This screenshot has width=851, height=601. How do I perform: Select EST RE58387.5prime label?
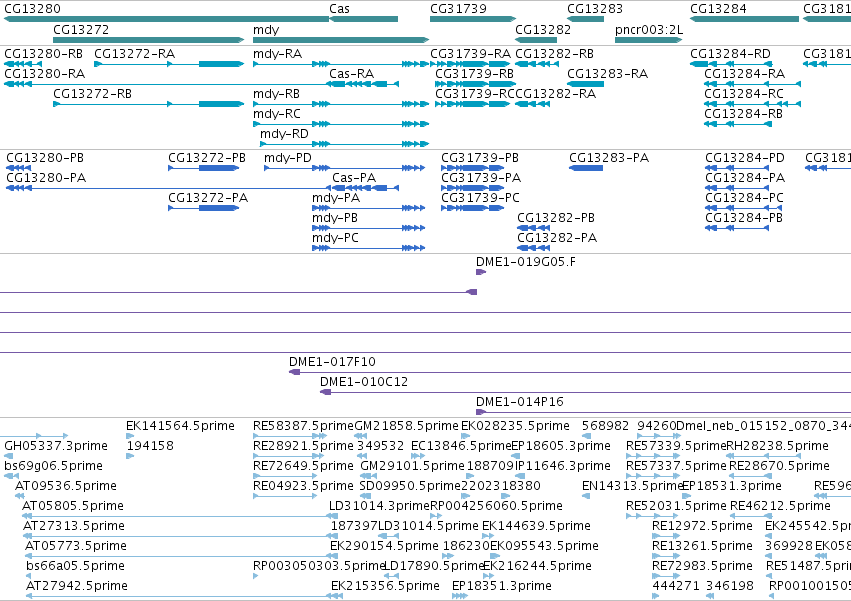tap(303, 426)
